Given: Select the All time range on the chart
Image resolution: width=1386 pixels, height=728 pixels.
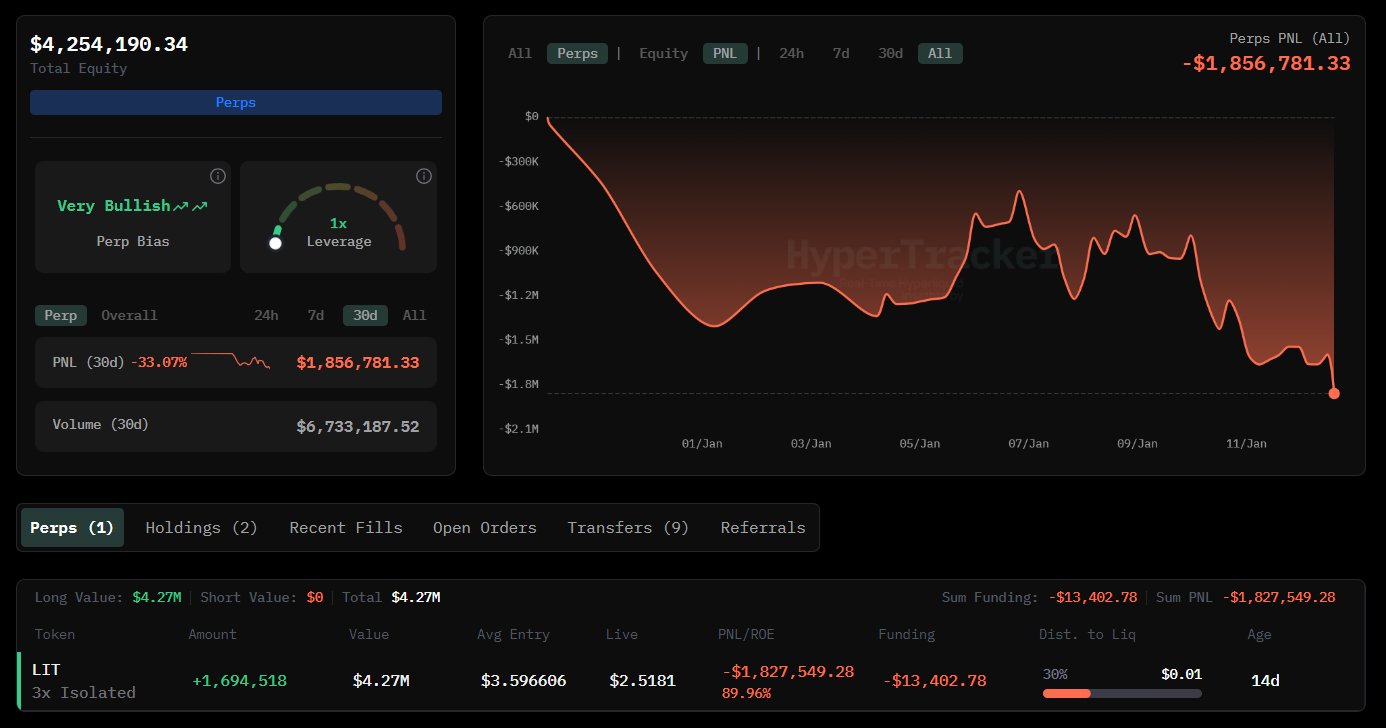Looking at the screenshot, I should click(939, 53).
